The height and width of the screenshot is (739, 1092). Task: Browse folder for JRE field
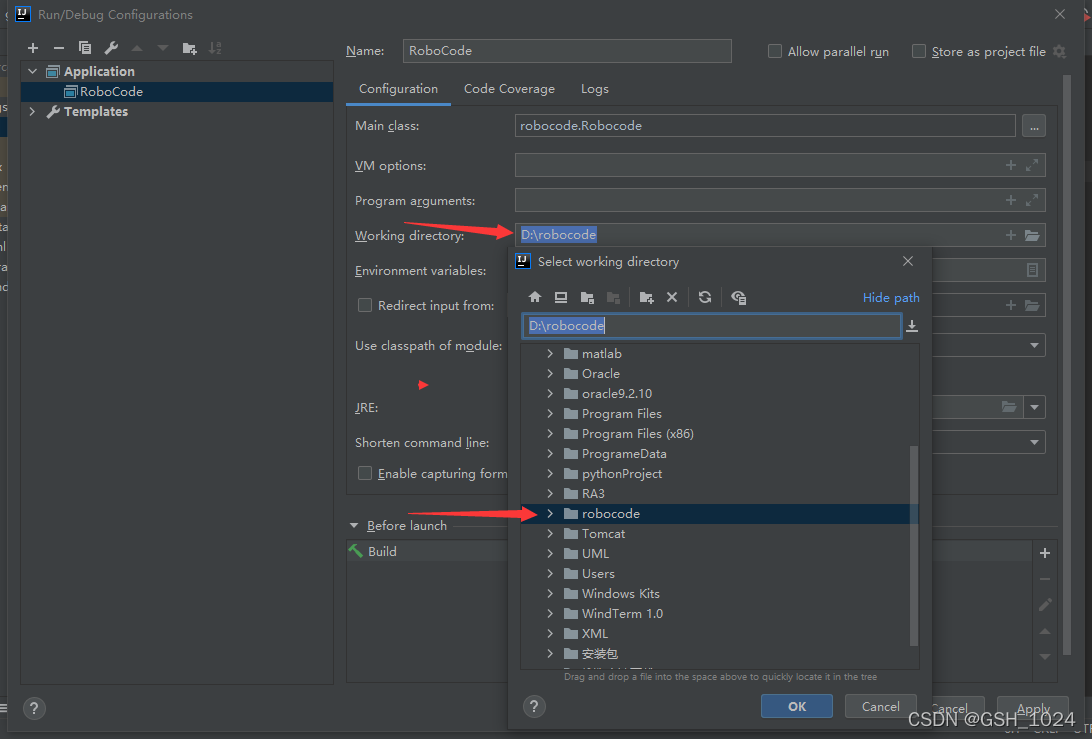1008,407
